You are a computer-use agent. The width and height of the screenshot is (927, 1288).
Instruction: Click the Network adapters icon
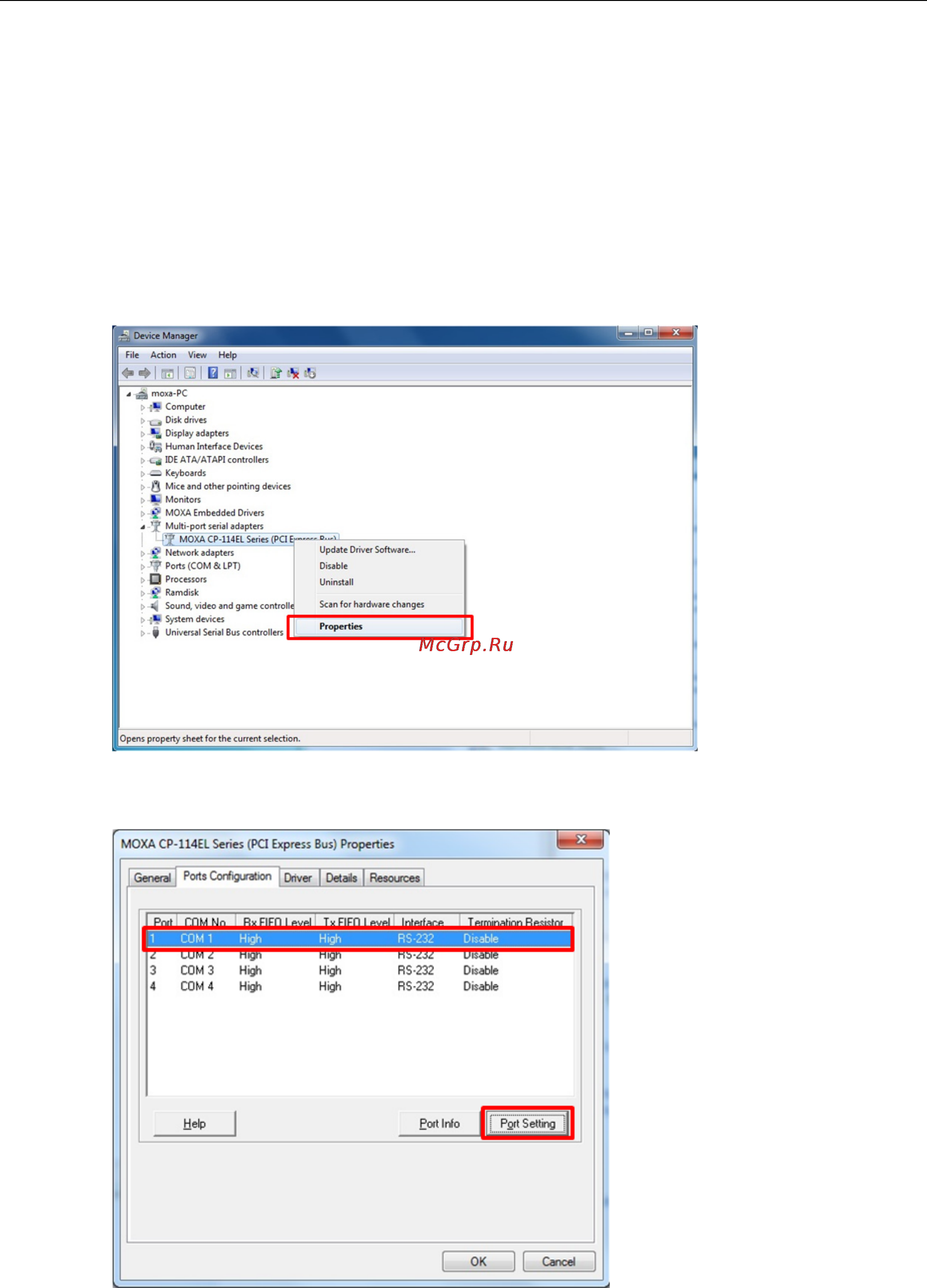[156, 553]
